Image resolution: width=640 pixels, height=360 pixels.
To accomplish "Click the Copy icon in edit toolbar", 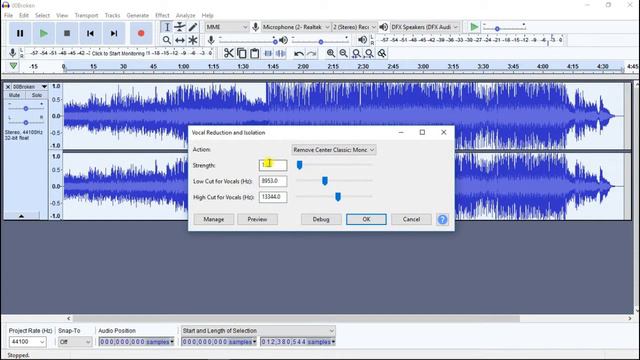I will click(242, 53).
